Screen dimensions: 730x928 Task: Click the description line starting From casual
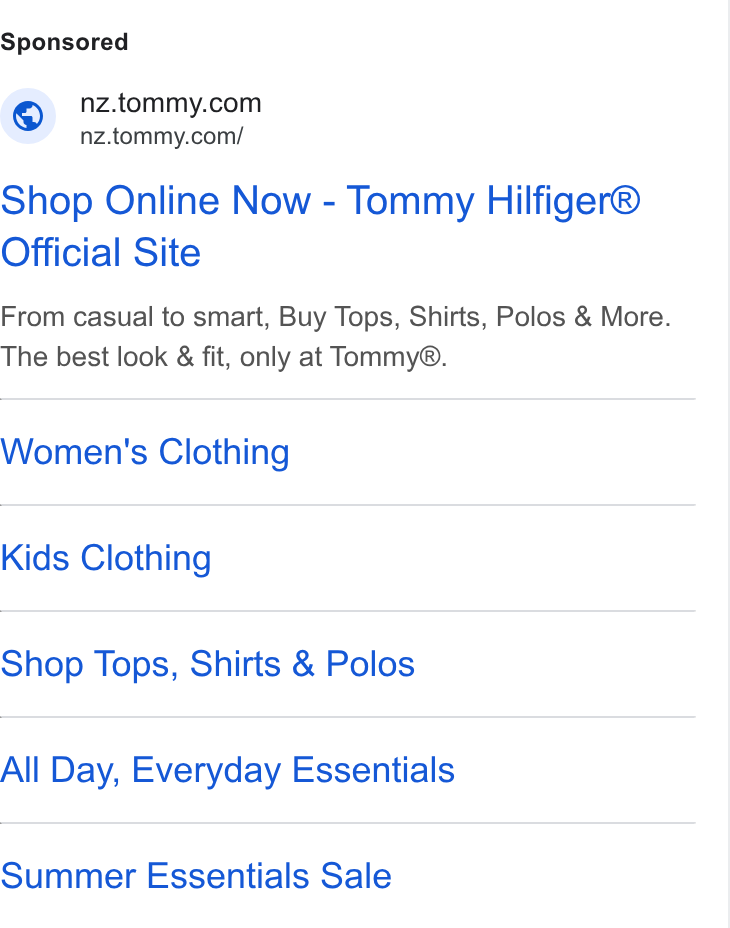tap(336, 317)
